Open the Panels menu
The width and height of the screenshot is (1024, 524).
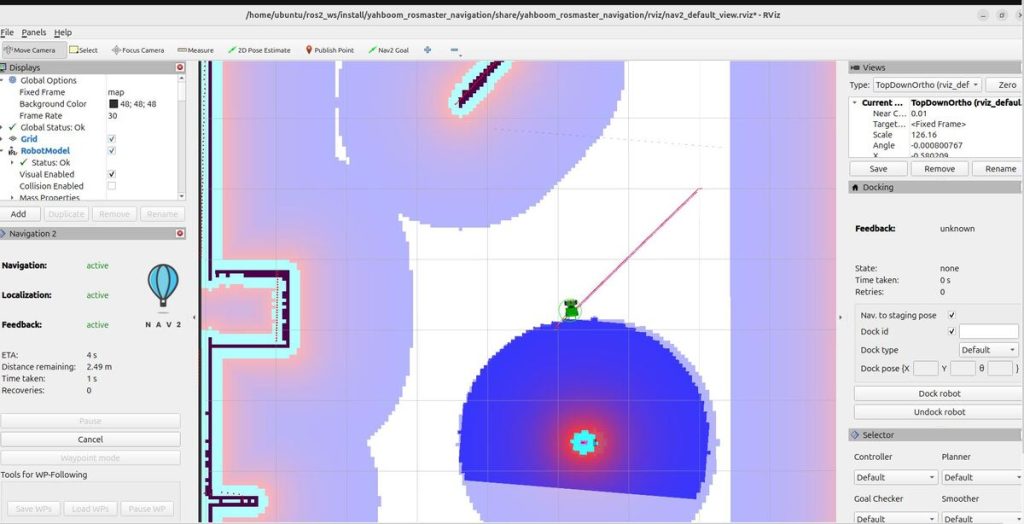(34, 32)
